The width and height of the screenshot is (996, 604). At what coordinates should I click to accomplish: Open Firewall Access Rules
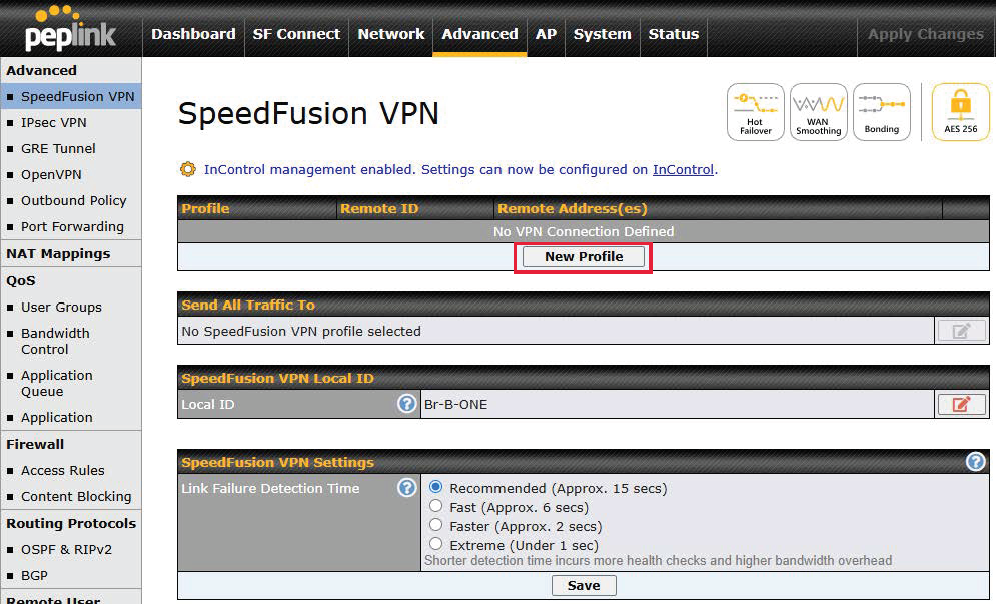pos(62,471)
